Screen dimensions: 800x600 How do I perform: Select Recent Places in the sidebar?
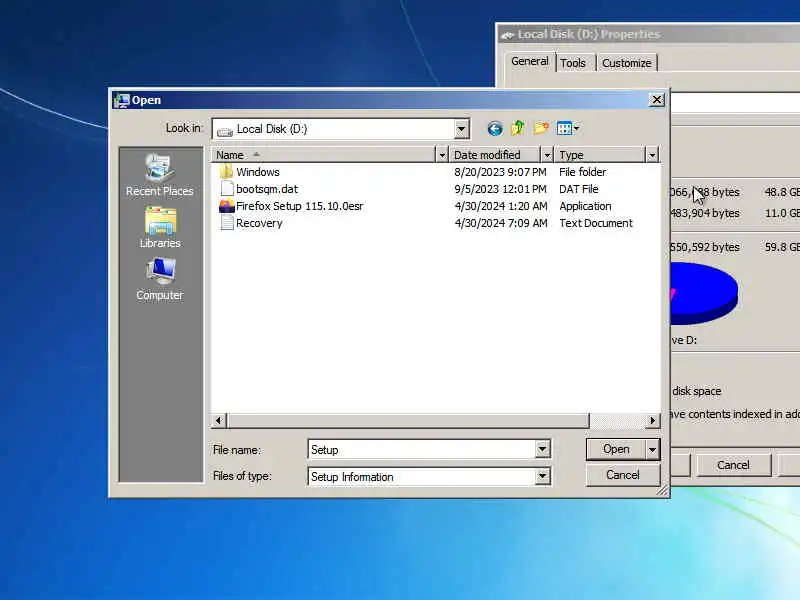click(x=160, y=175)
